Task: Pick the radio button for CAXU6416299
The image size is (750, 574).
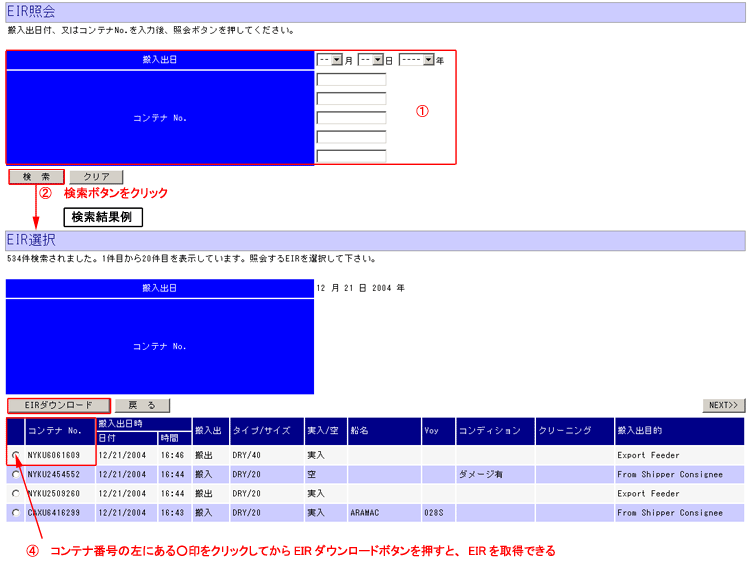Action: pos(15,512)
